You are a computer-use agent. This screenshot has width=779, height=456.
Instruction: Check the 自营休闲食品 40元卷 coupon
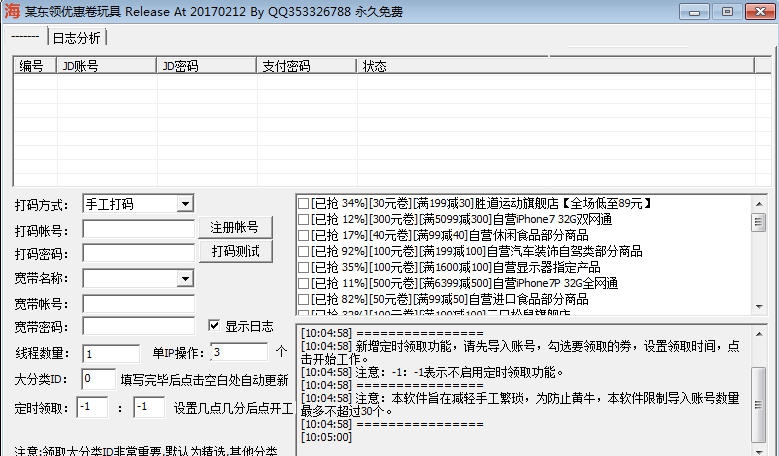(304, 235)
